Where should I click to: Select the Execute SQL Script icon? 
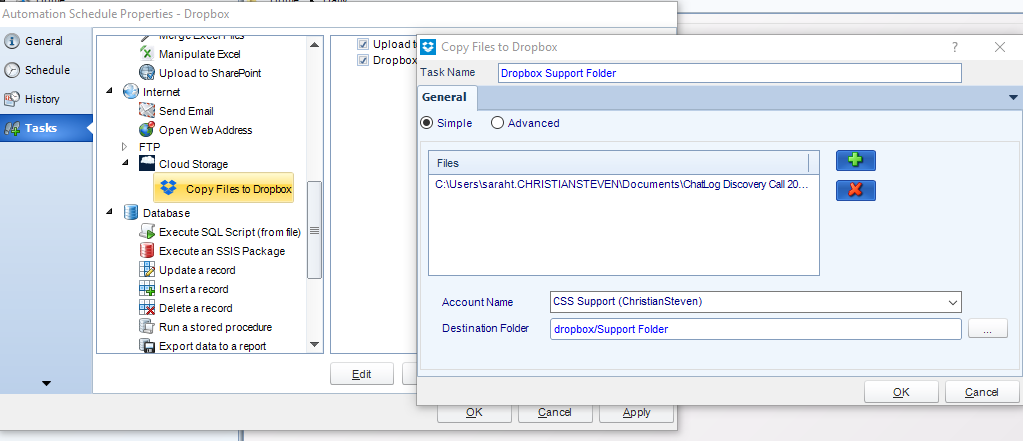pos(147,232)
